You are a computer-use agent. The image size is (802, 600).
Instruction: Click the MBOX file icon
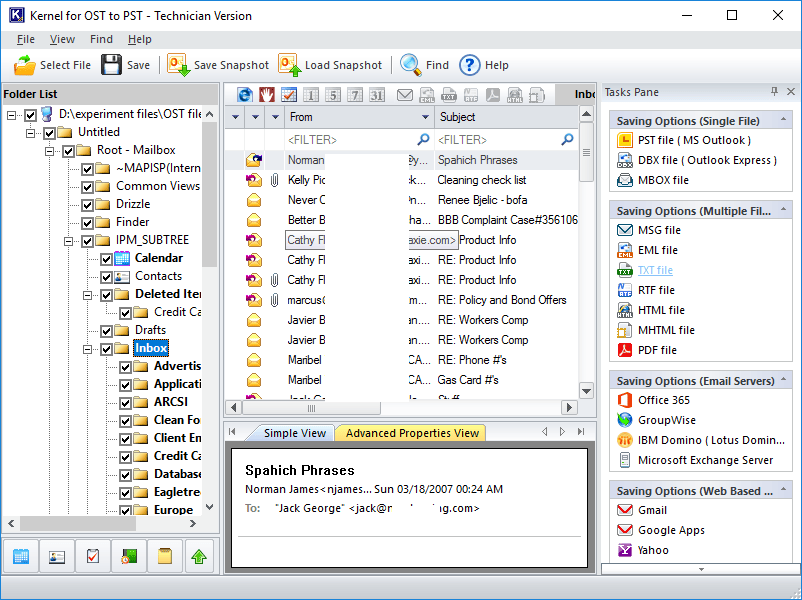[x=625, y=180]
